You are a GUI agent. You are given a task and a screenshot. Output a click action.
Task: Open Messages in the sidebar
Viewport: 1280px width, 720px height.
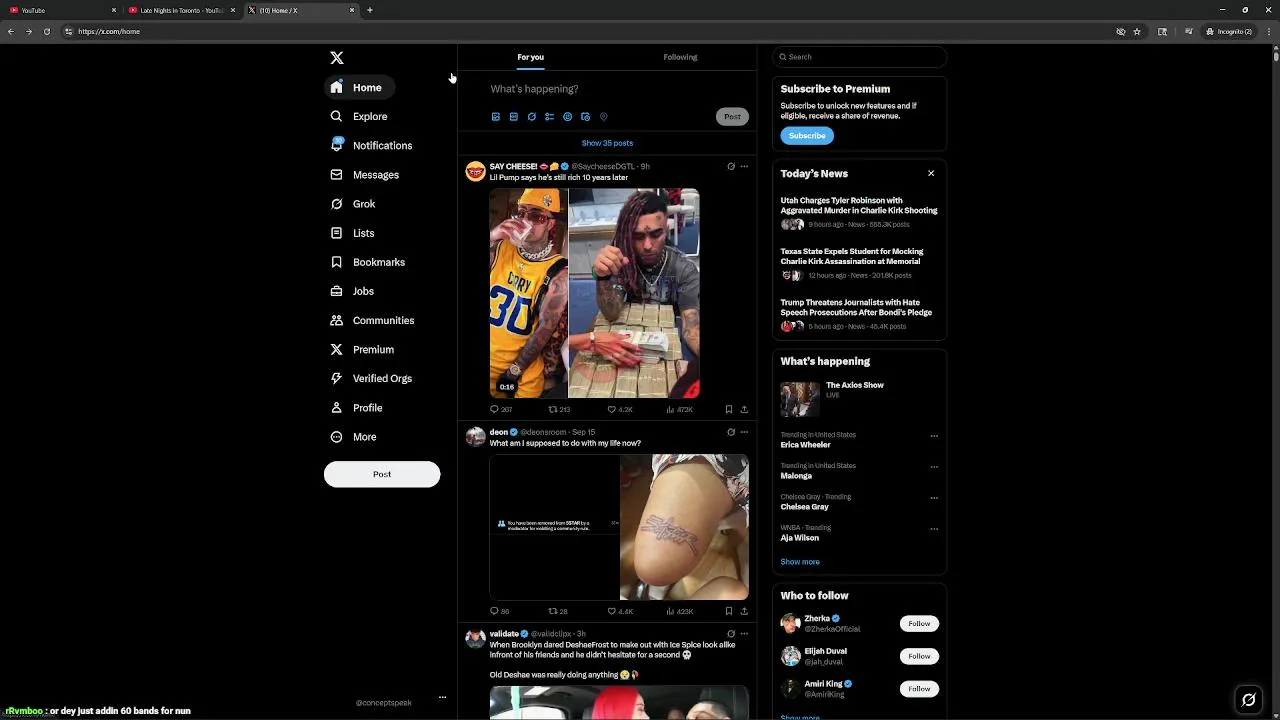(365, 174)
